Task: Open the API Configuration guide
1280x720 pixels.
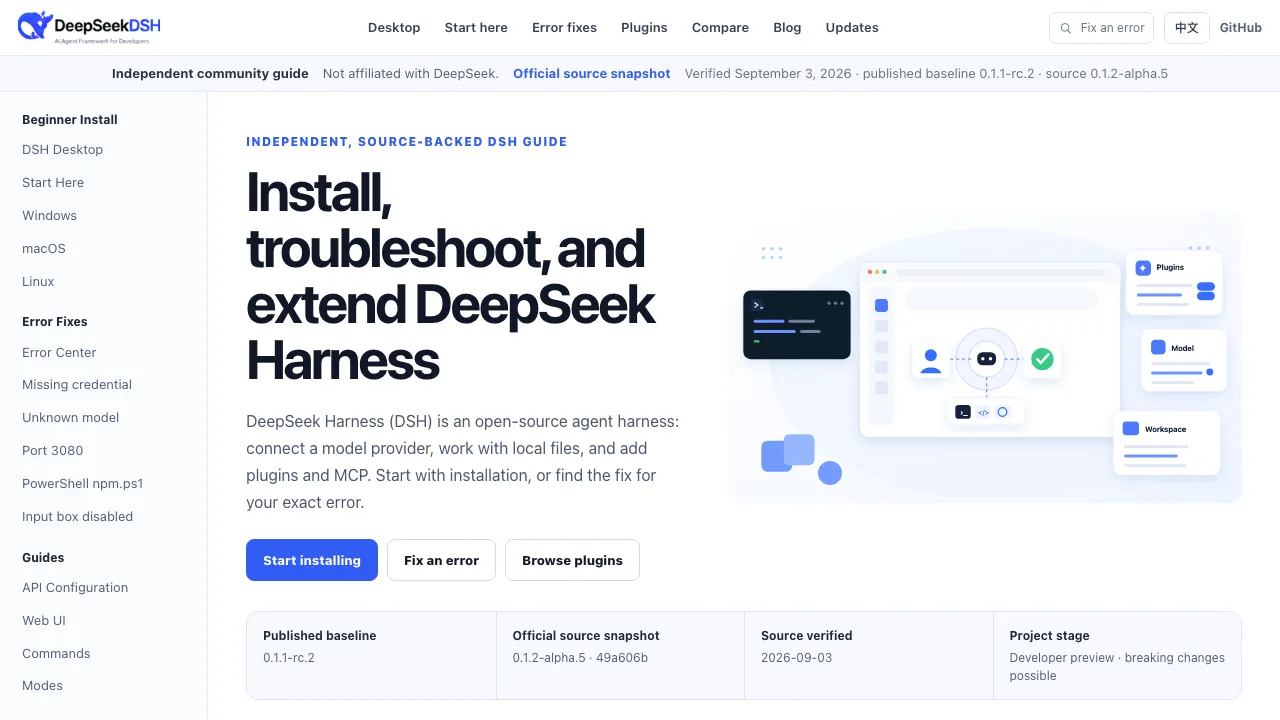Action: point(75,588)
